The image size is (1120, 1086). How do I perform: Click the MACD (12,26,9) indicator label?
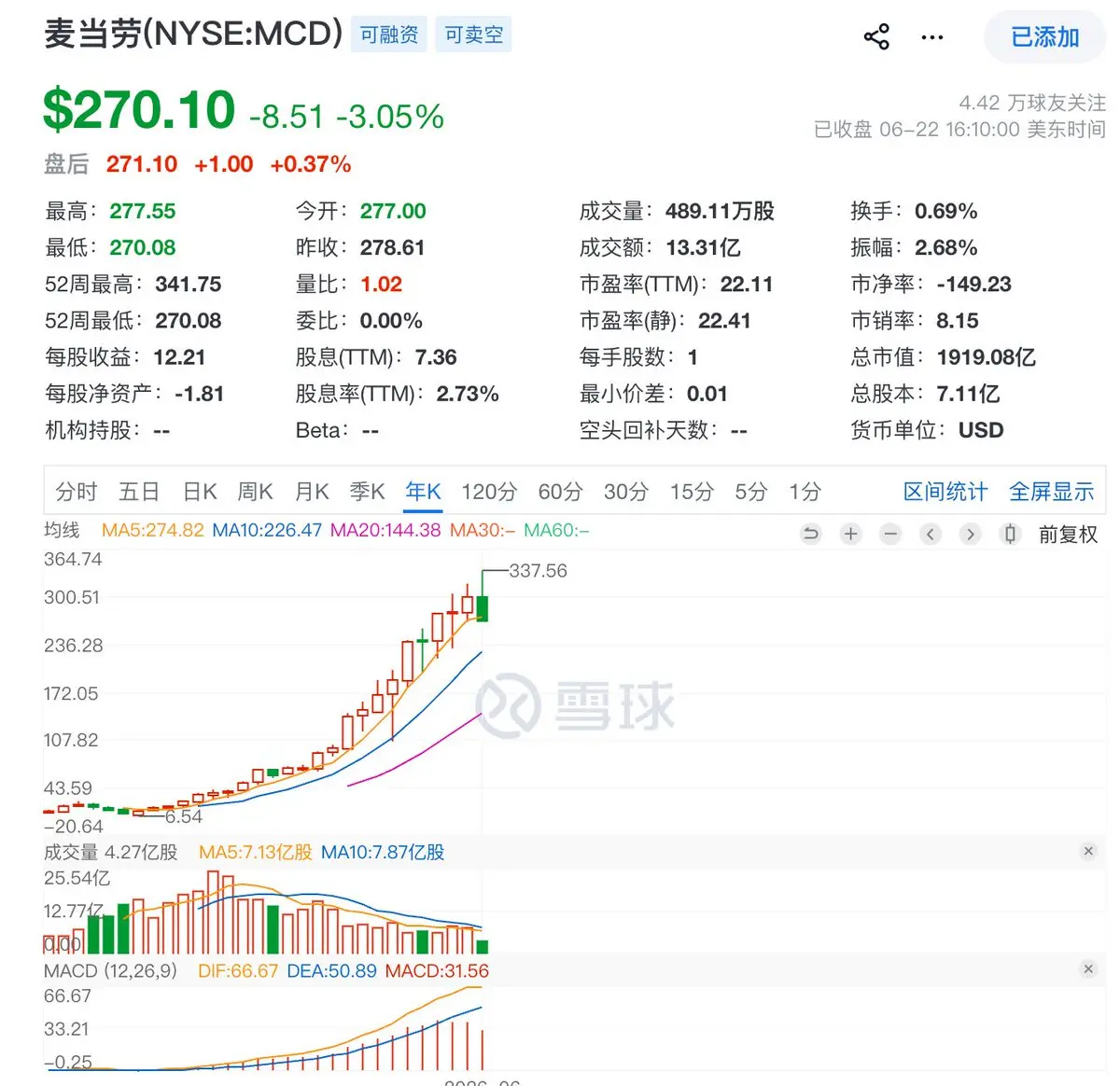click(110, 970)
